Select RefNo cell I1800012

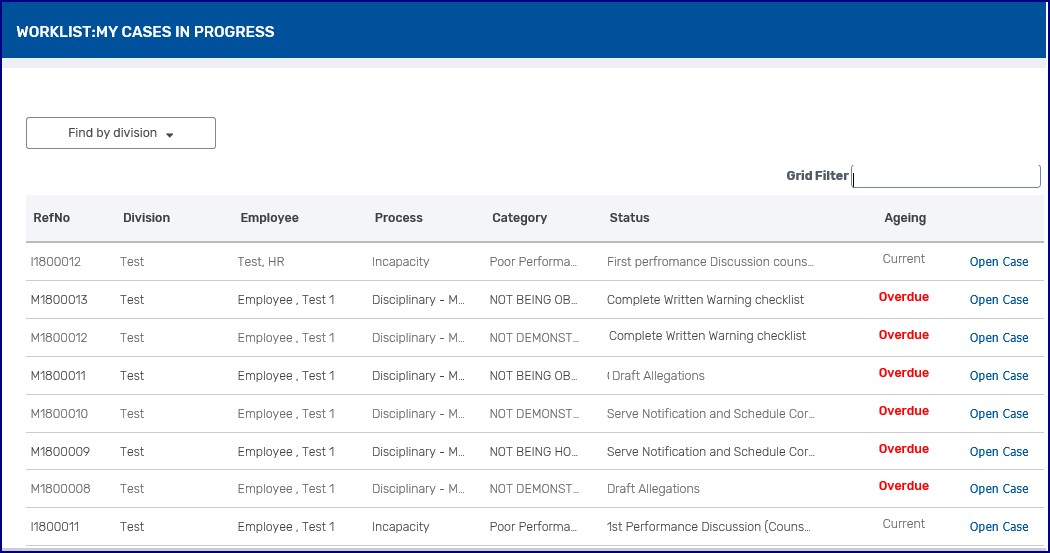pyautogui.click(x=56, y=262)
